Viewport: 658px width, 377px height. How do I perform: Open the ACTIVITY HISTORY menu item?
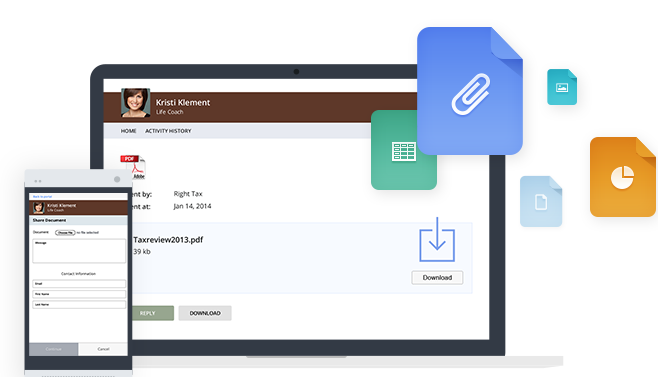(168, 131)
